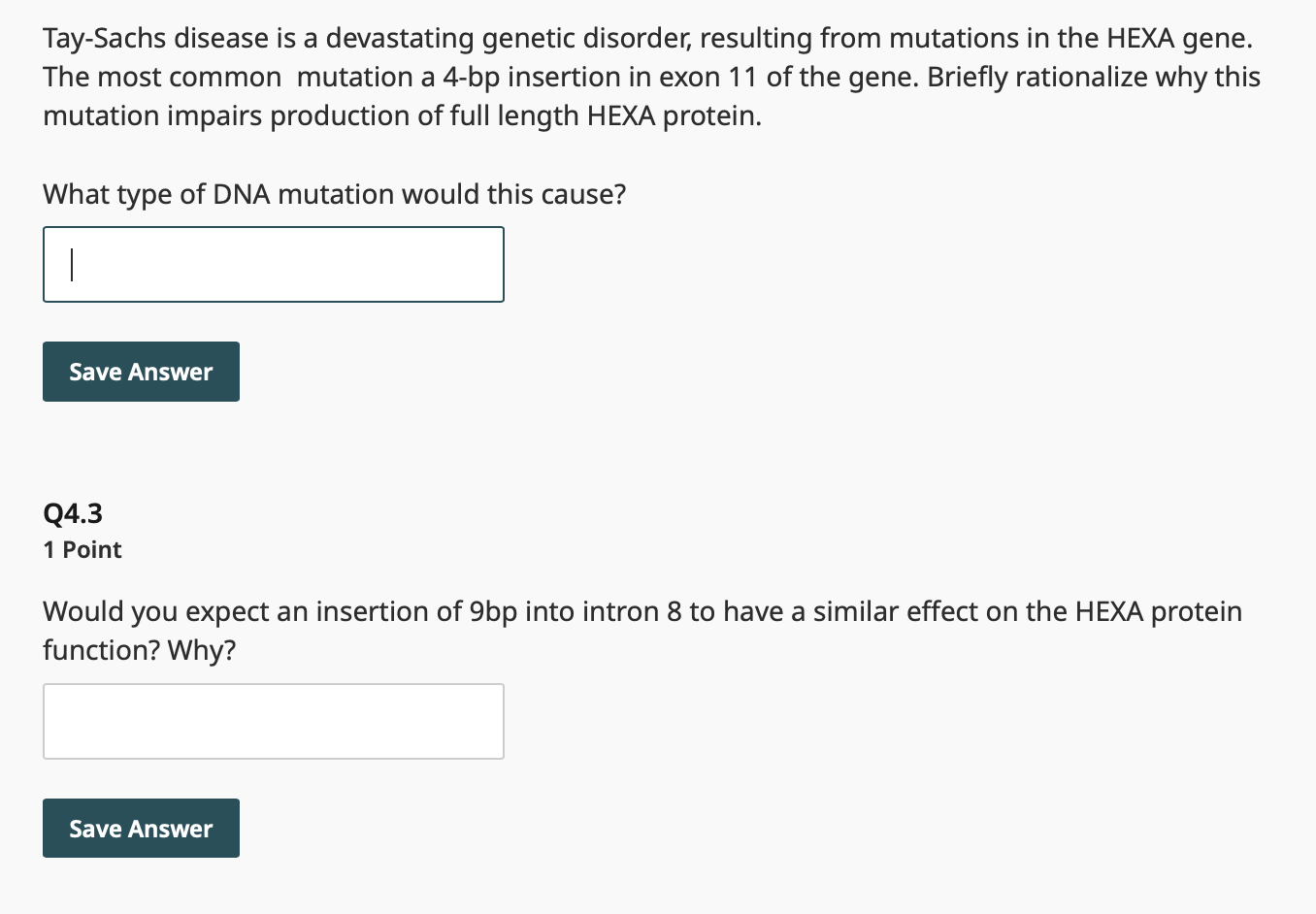Click the 1 Point label under Q4.3
The image size is (1316, 914).
(x=82, y=549)
